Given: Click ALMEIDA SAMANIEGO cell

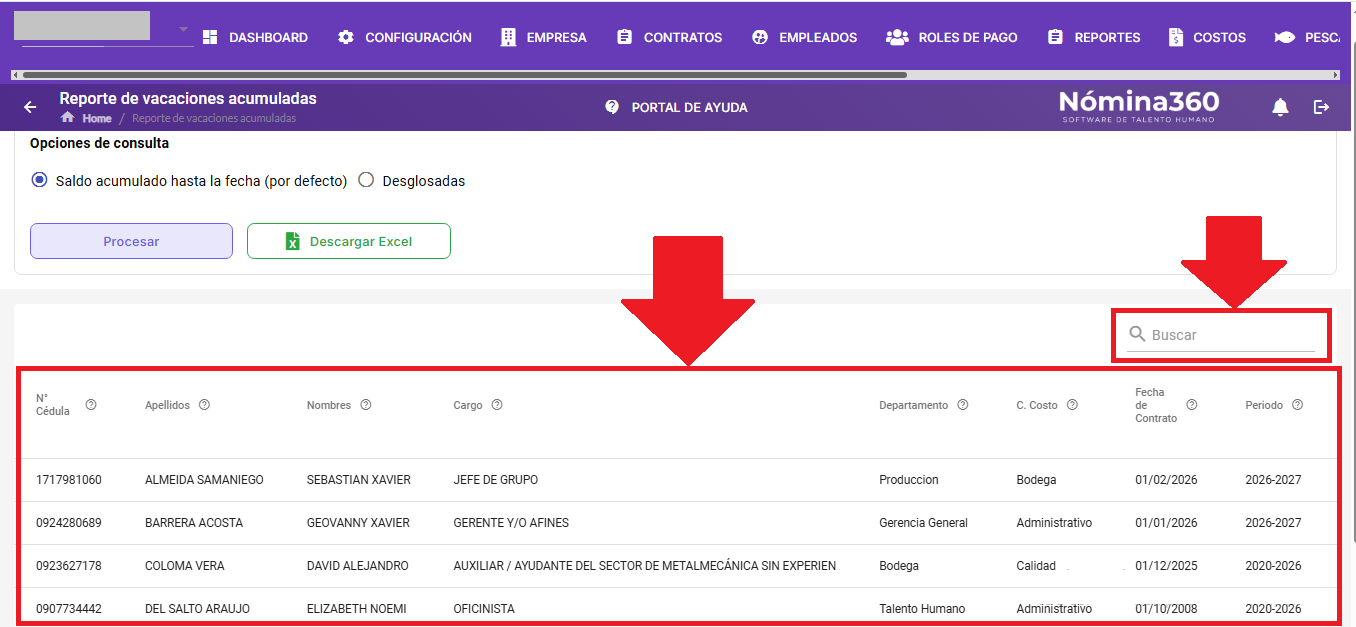Looking at the screenshot, I should (204, 480).
